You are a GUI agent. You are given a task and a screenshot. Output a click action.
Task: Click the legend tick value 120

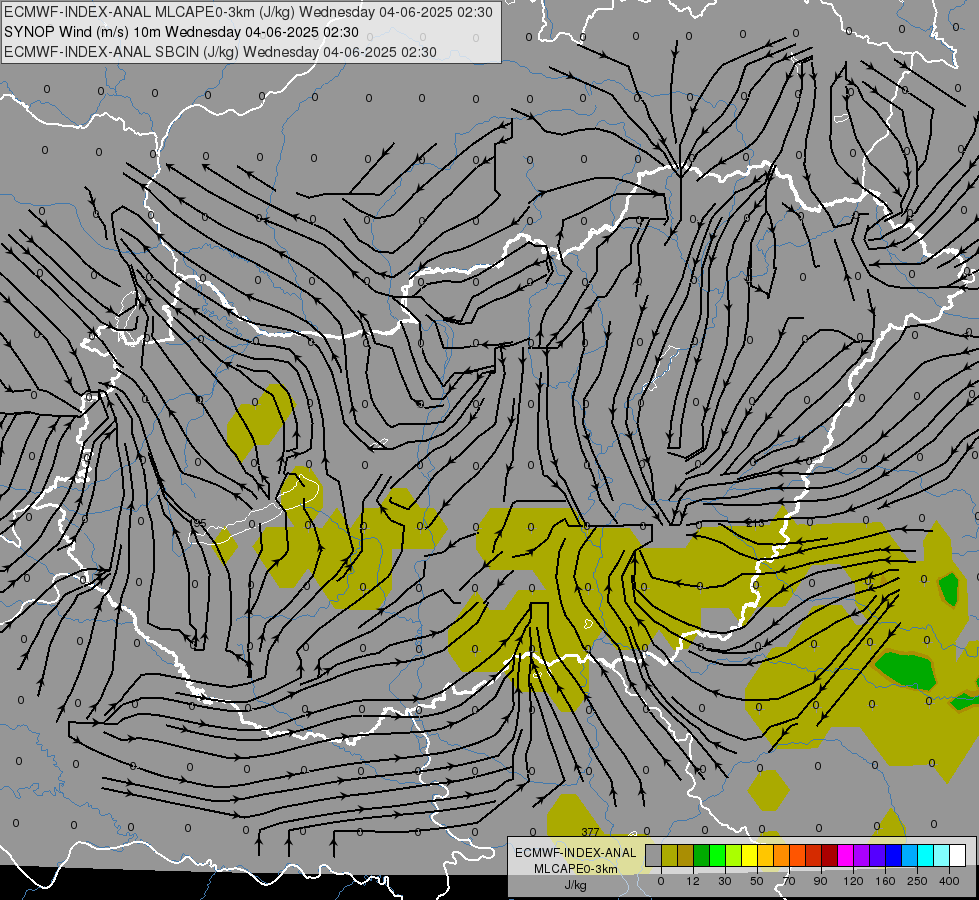tap(854, 881)
